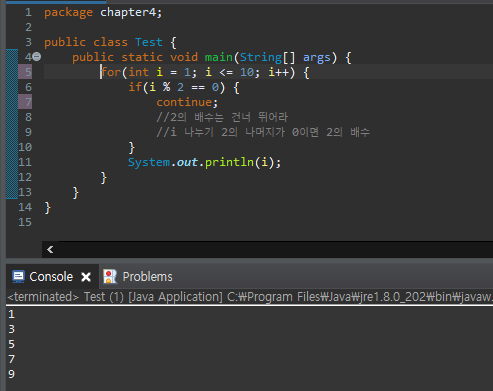Click the 'package' keyword on line 1
The image size is (493, 391).
(x=69, y=13)
